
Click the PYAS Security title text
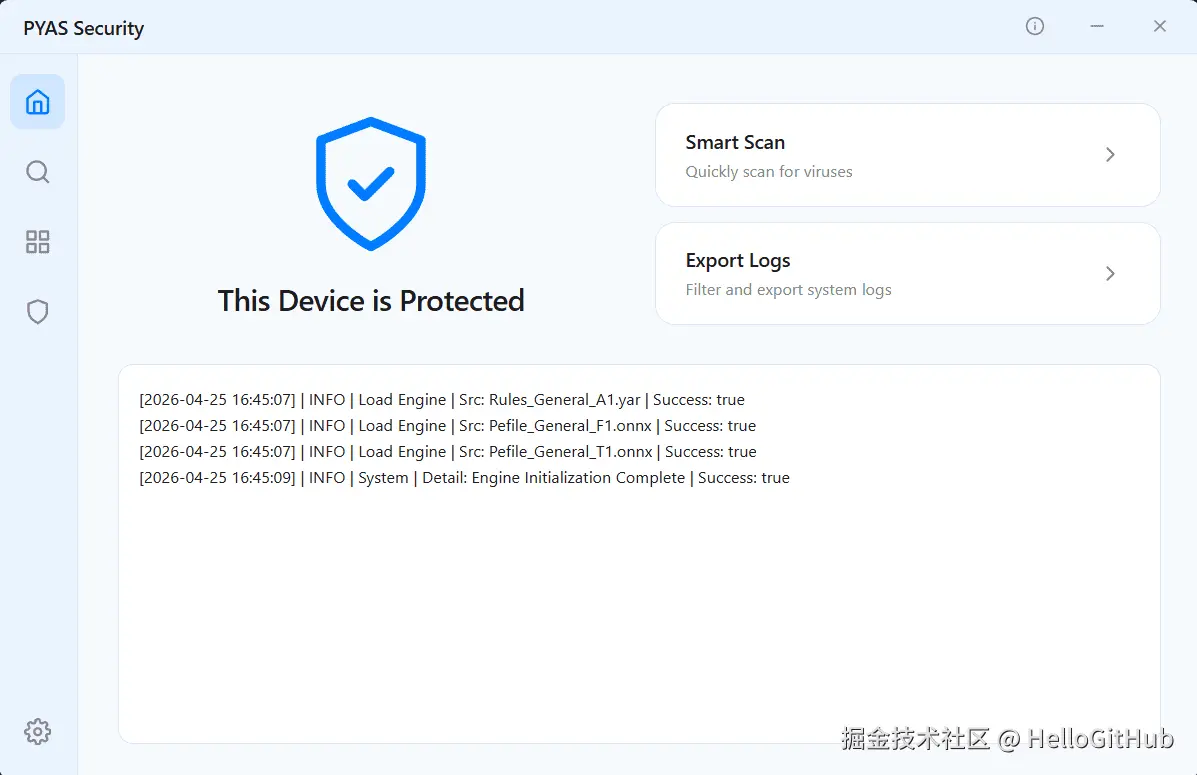point(84,28)
